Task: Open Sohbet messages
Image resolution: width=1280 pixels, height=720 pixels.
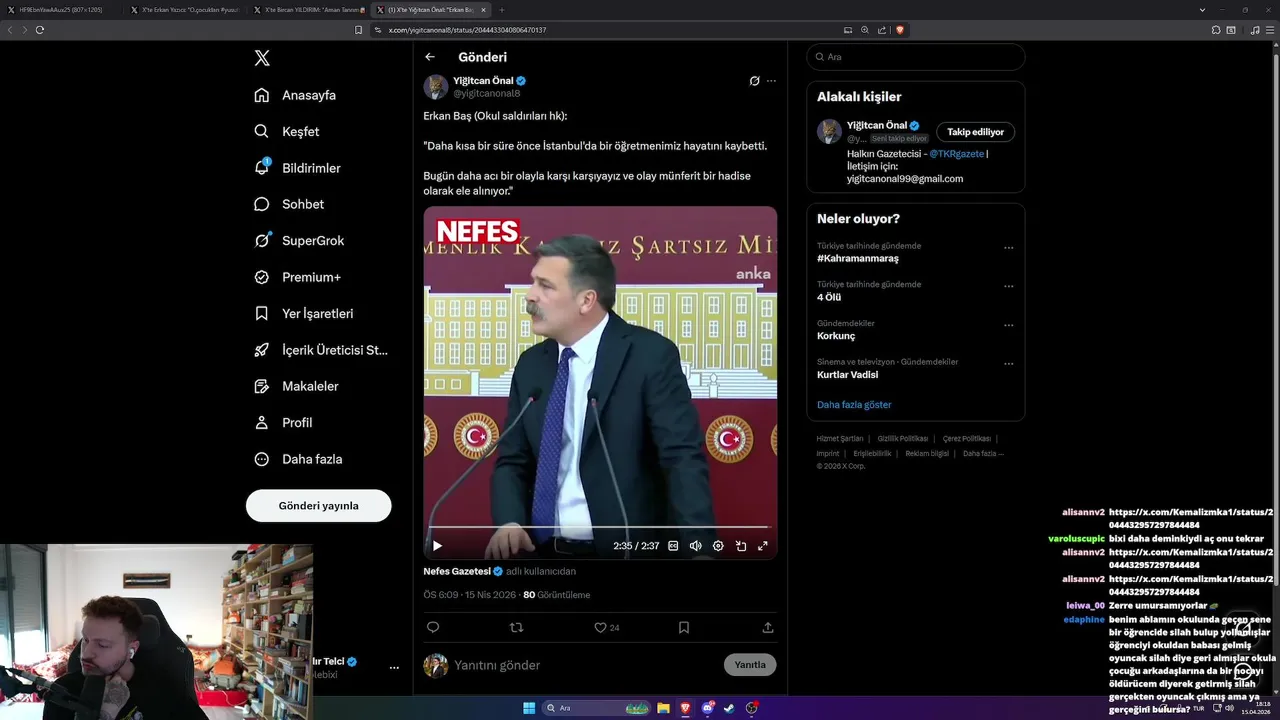Action: 289,204
